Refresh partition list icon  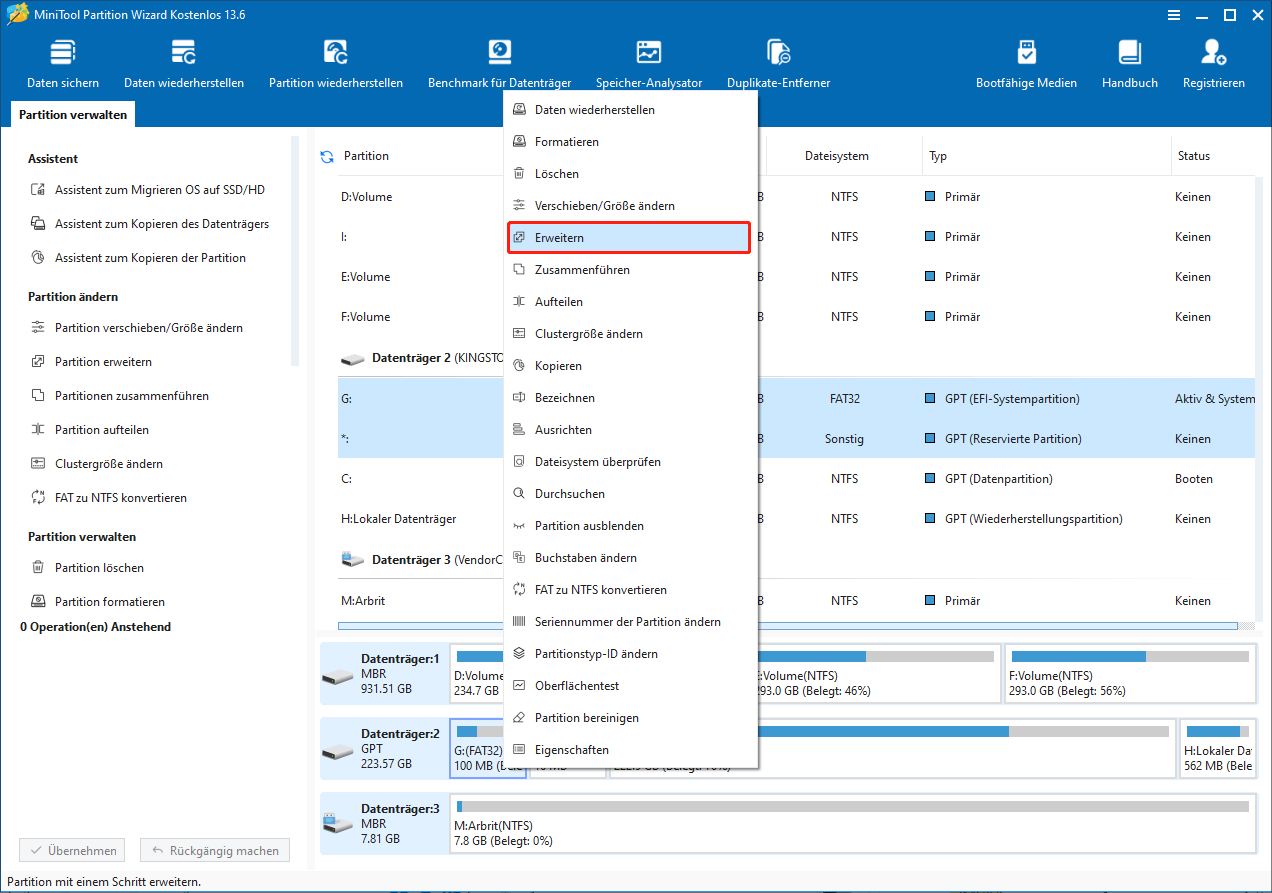(x=327, y=156)
